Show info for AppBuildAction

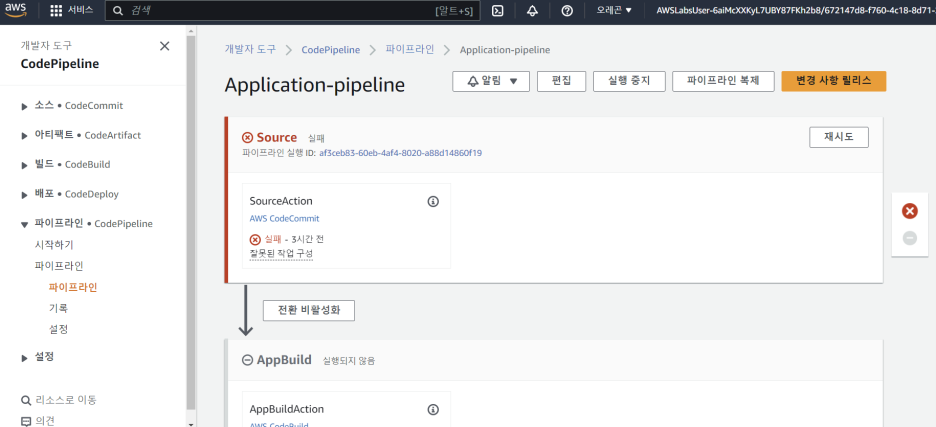tap(433, 409)
